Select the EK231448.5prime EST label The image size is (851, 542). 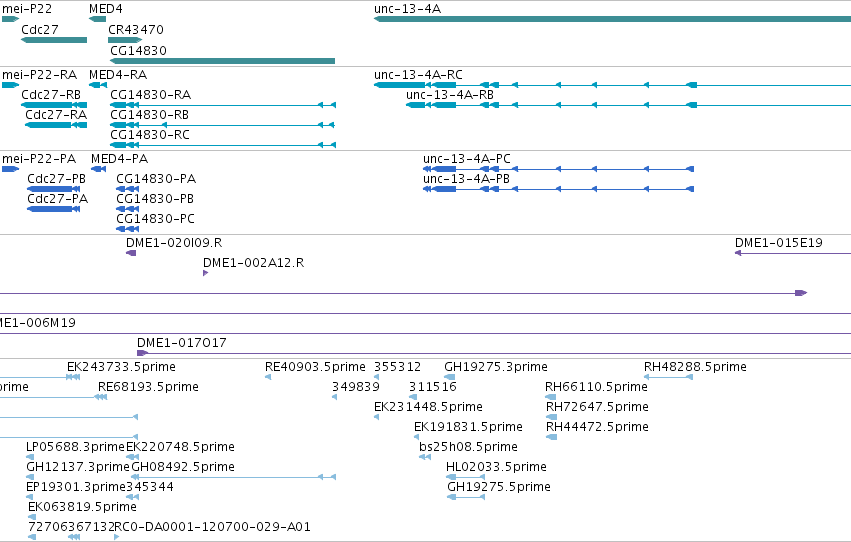pyautogui.click(x=428, y=407)
